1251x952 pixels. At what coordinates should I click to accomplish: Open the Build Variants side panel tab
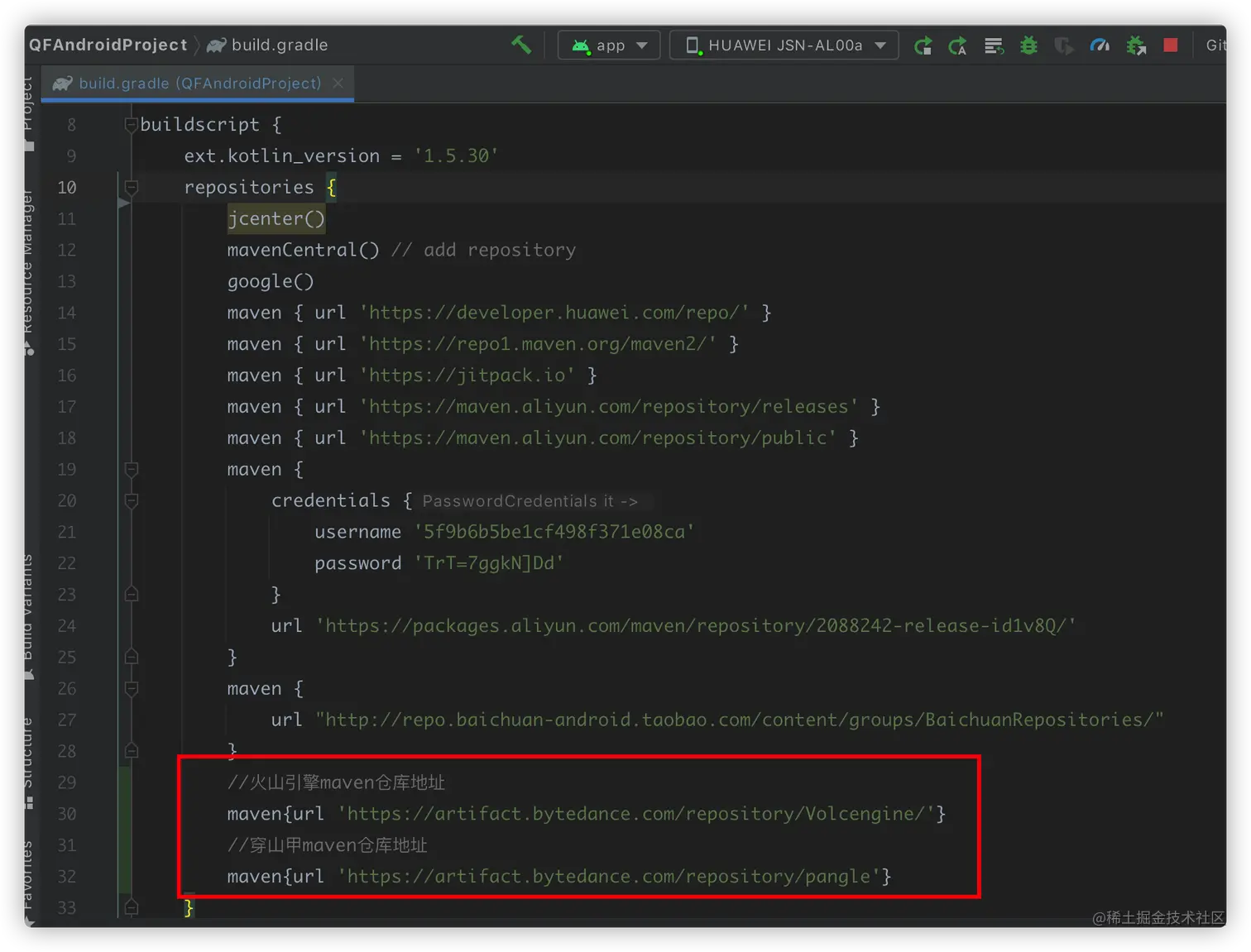pos(27,616)
